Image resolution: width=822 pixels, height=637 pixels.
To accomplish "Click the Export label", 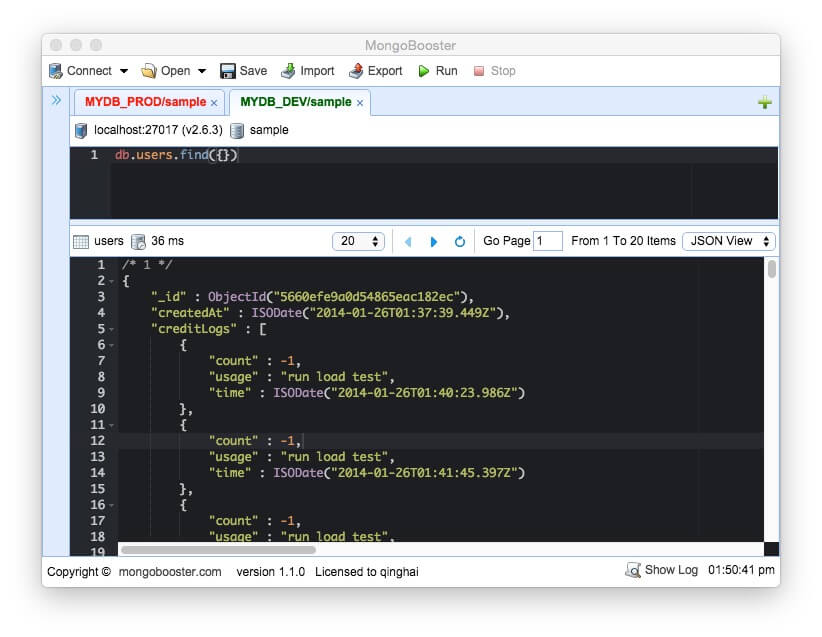I will pos(385,71).
